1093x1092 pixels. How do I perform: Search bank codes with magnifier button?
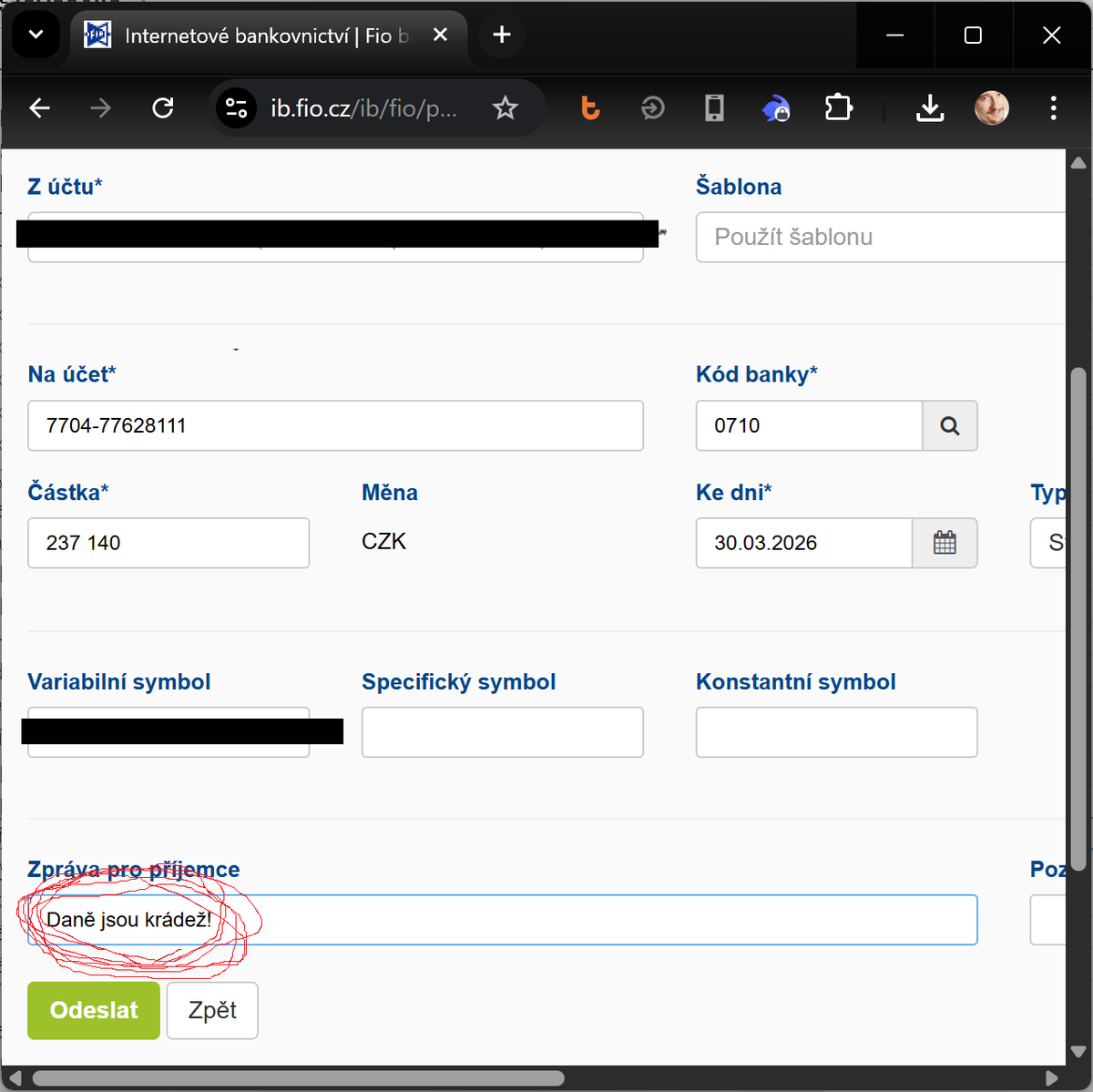(950, 425)
